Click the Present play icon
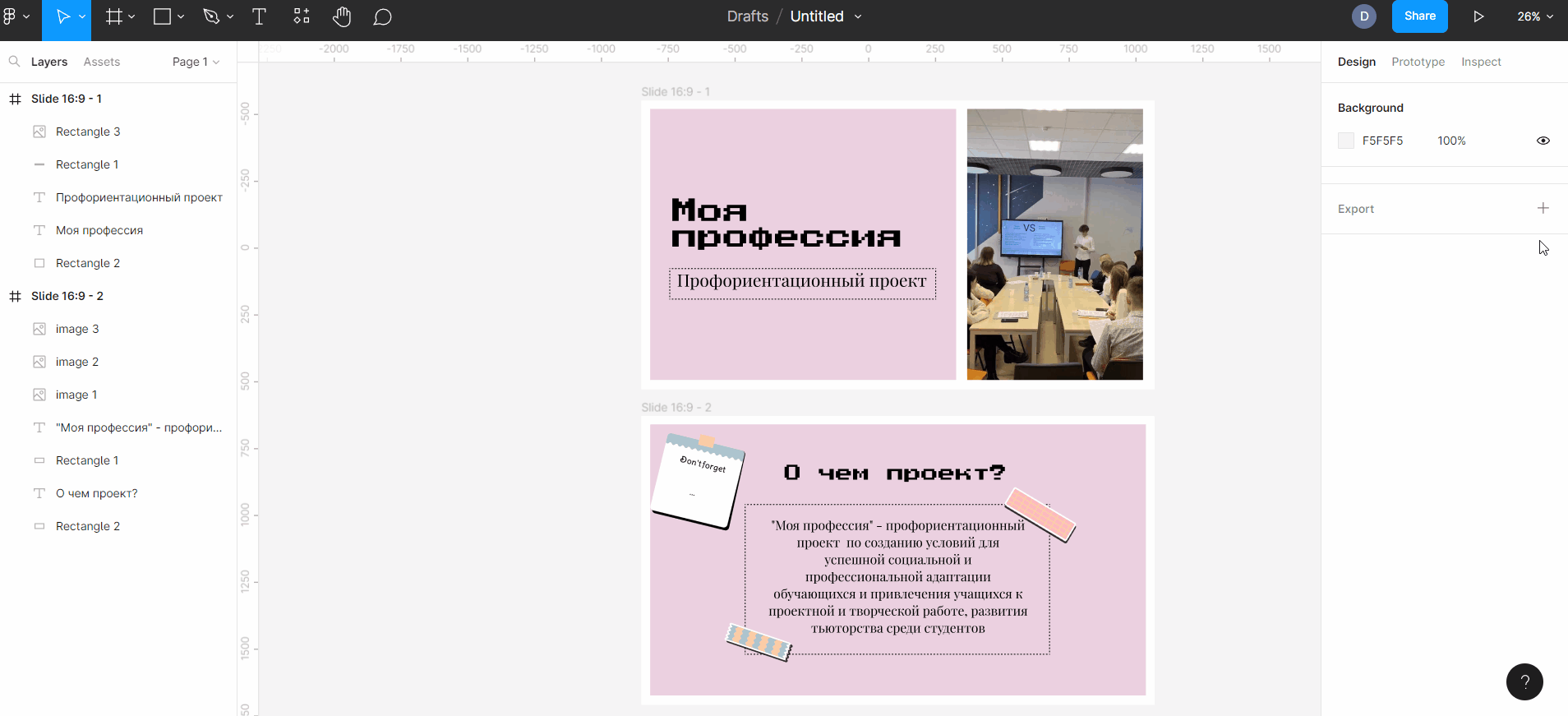1568x716 pixels. tap(1478, 16)
